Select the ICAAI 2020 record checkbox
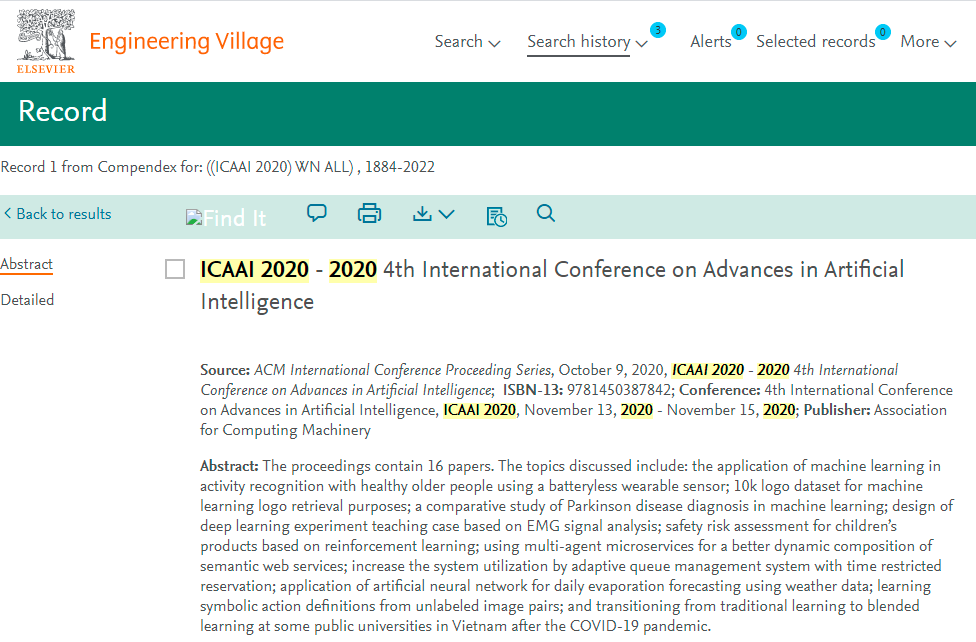 175,270
